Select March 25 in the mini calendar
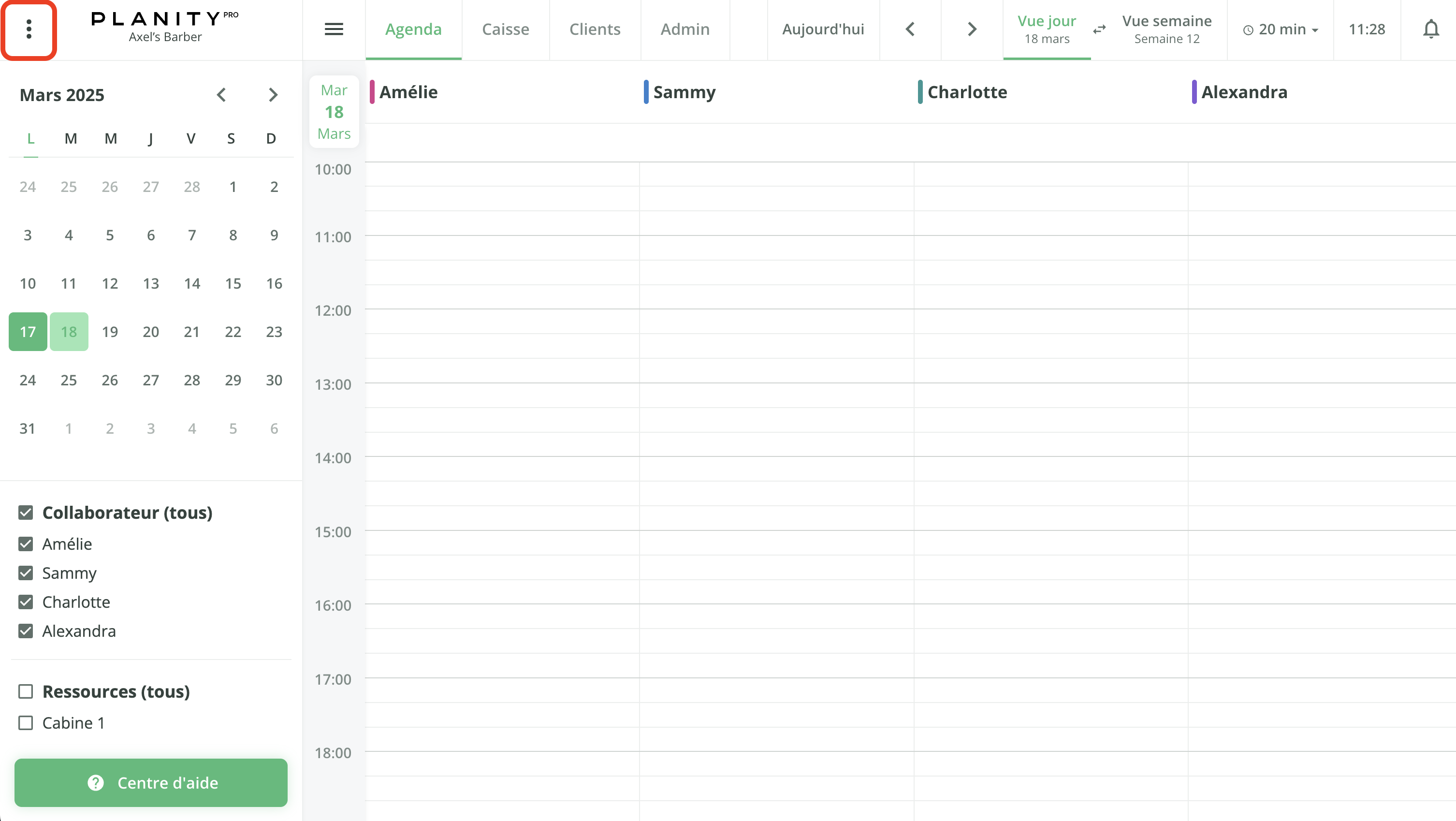Screen dimensions: 1456x821 point(68,380)
